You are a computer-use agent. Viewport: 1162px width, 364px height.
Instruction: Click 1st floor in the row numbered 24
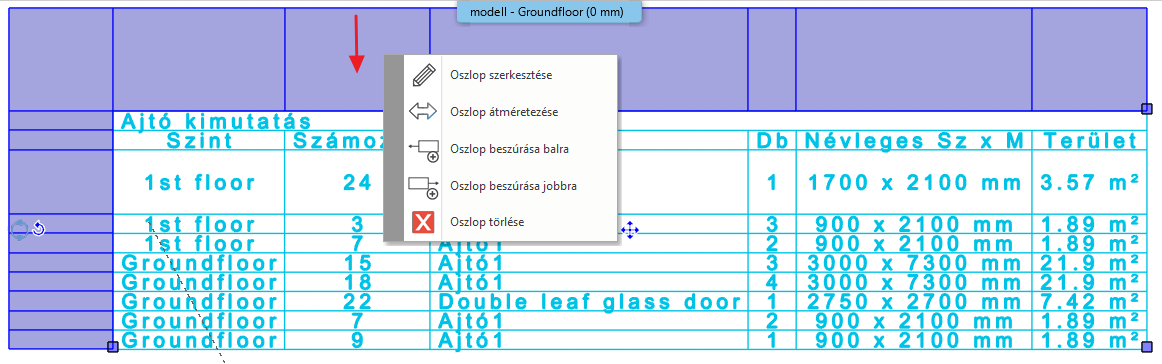click(199, 182)
